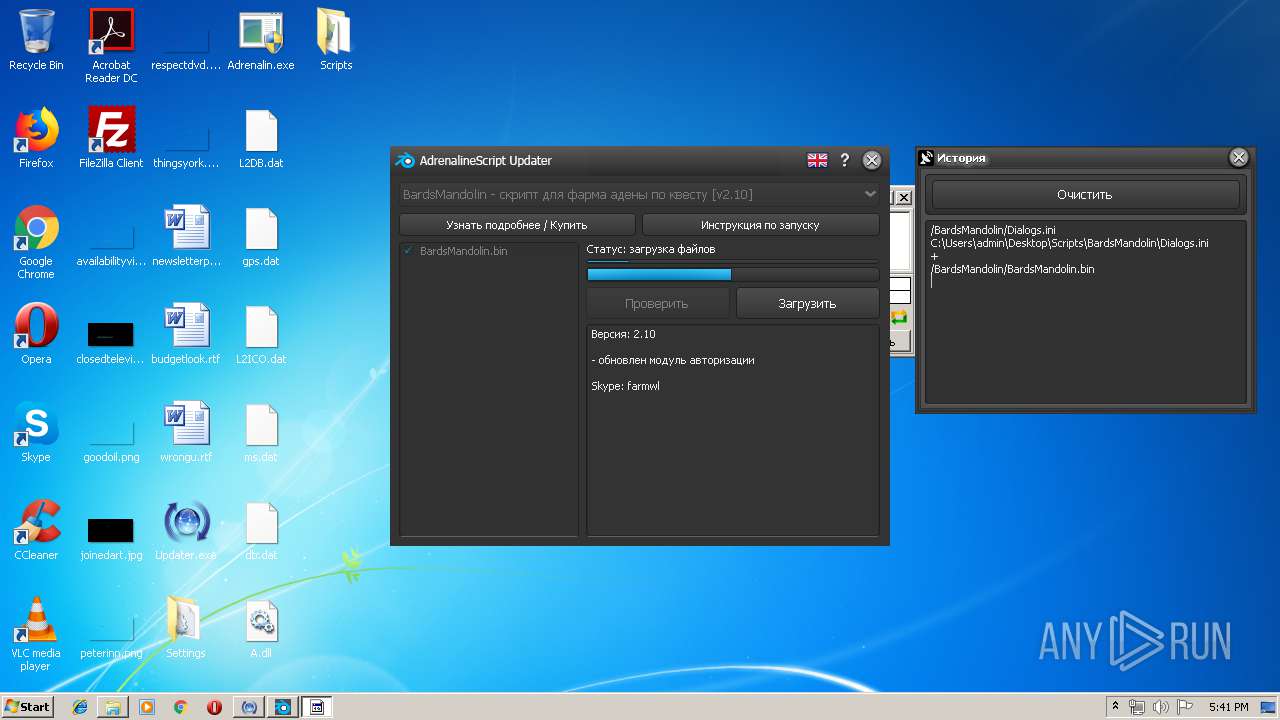The height and width of the screenshot is (720, 1280).
Task: Click the close X of hidden window
Action: (903, 198)
